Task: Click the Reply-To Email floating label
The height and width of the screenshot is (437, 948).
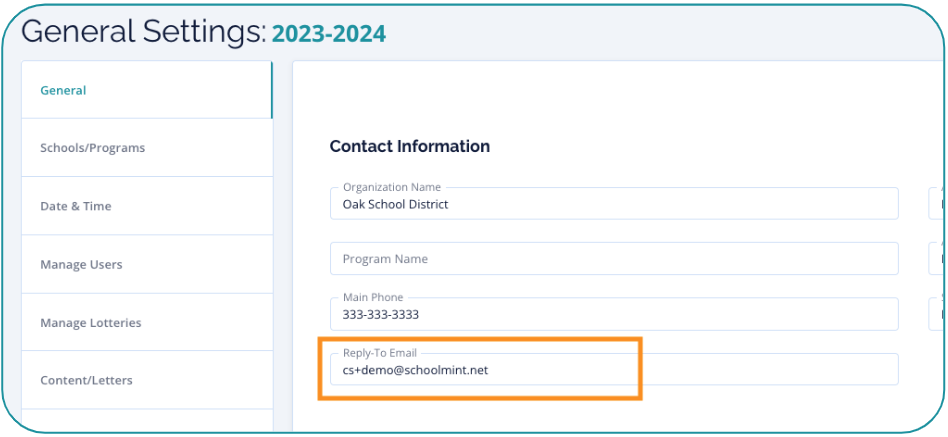Action: tap(379, 353)
